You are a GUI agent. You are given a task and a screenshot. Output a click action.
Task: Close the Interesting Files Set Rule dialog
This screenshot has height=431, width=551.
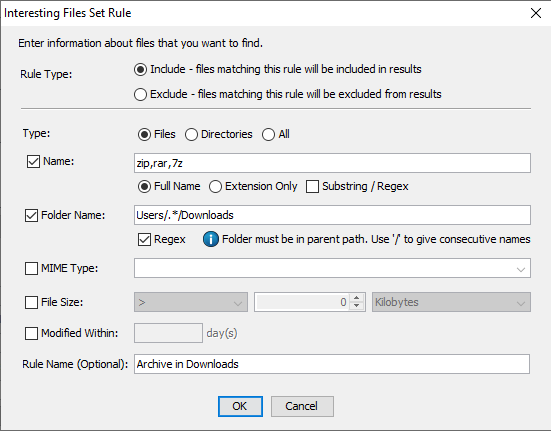[536, 13]
